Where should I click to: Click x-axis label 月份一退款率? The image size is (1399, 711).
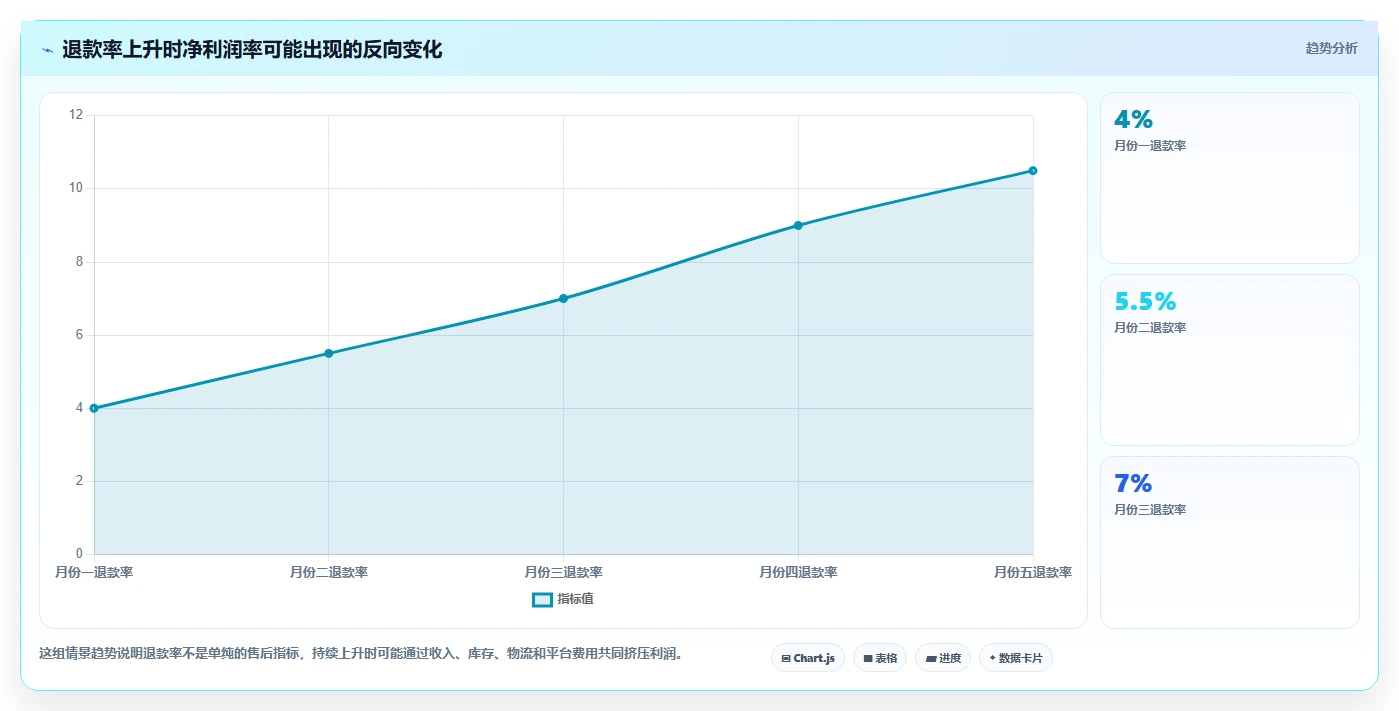(94, 573)
